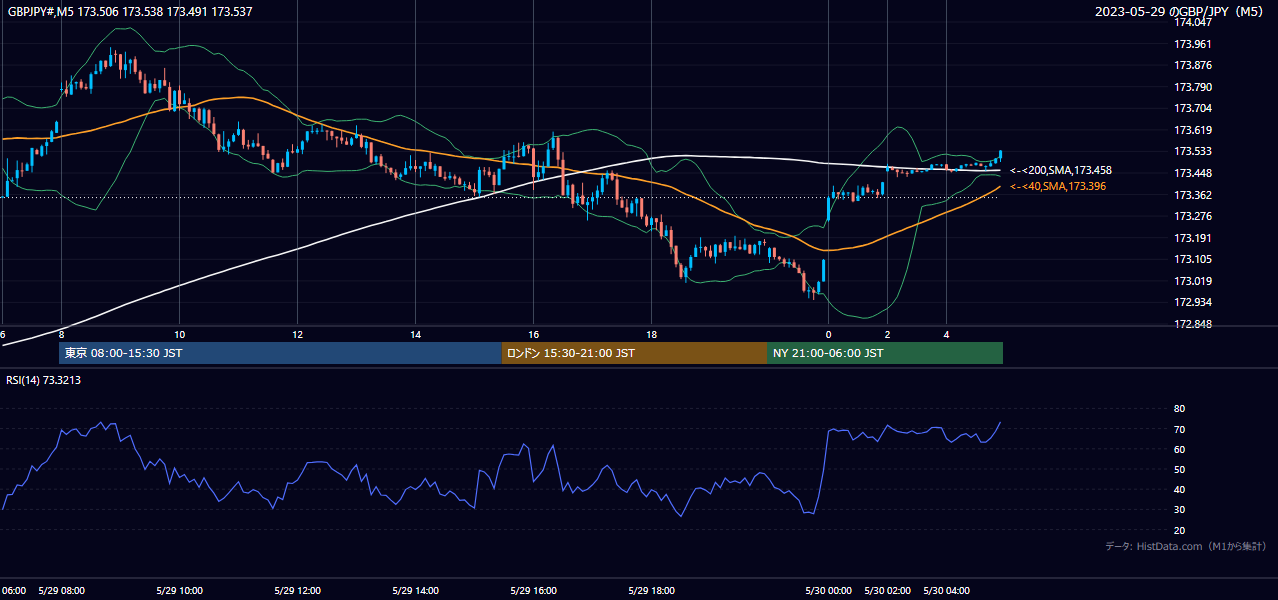Click price axis label 173.790

tap(1193, 87)
